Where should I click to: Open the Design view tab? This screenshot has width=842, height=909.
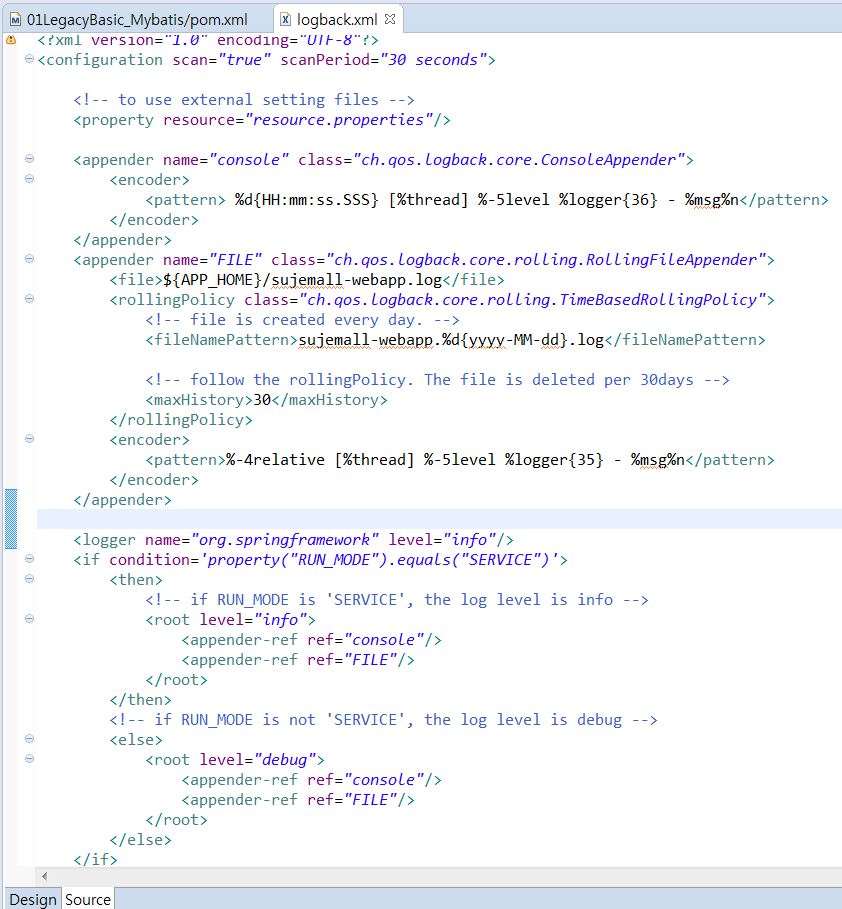point(32,899)
